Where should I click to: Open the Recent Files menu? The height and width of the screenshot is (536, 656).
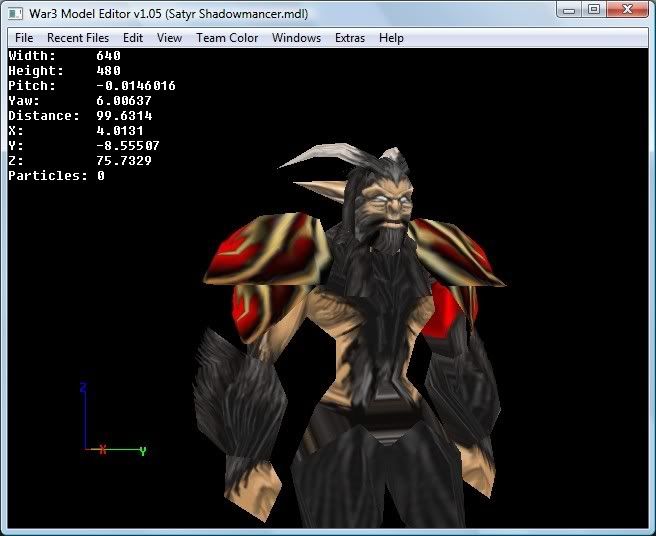pos(78,38)
